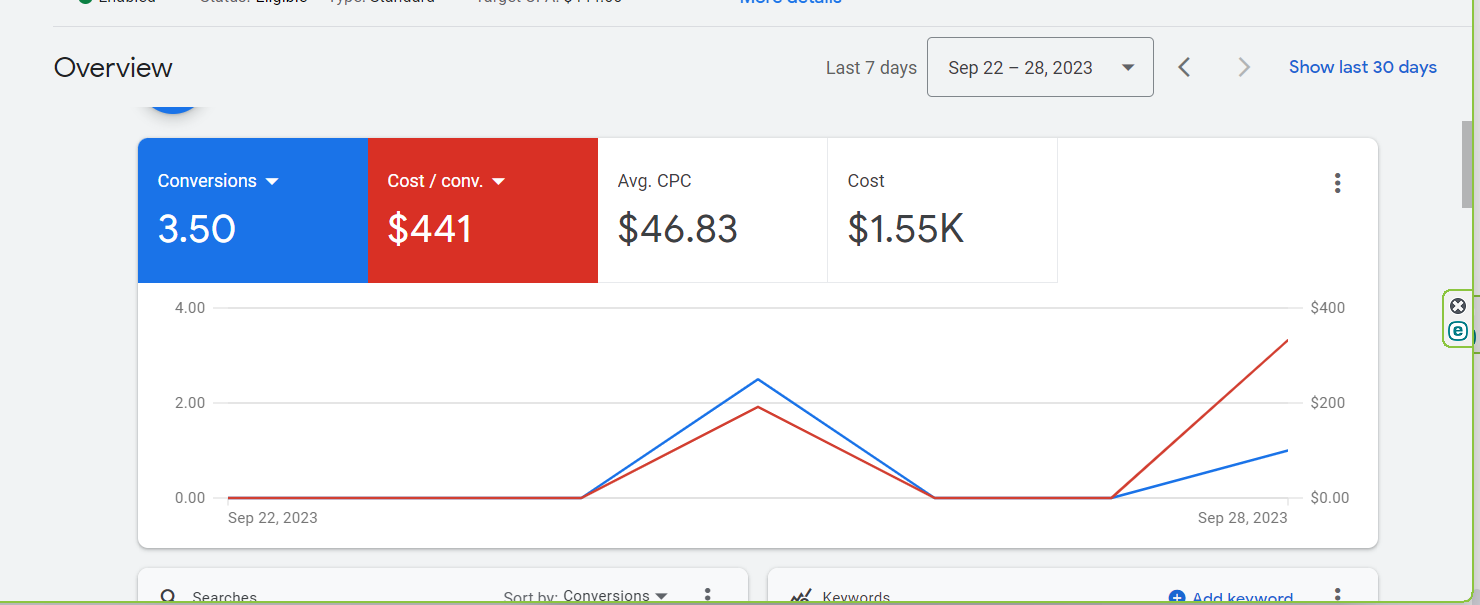Open the Keywords card three-dot menu
The height and width of the screenshot is (605, 1480).
point(1337,596)
